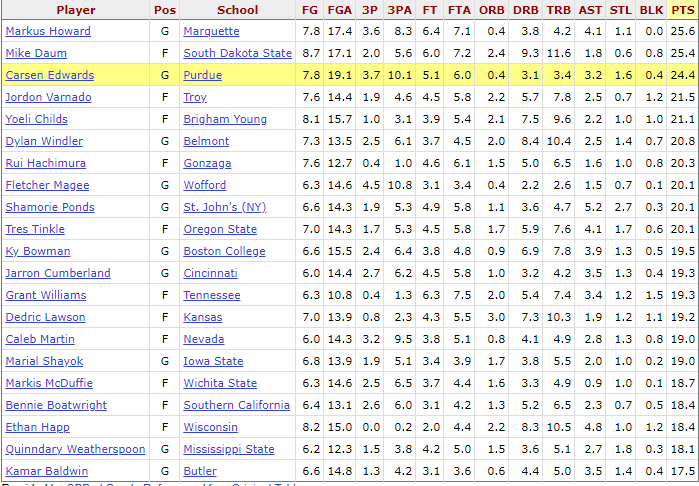Click the Rui Hachimura link

[45, 163]
